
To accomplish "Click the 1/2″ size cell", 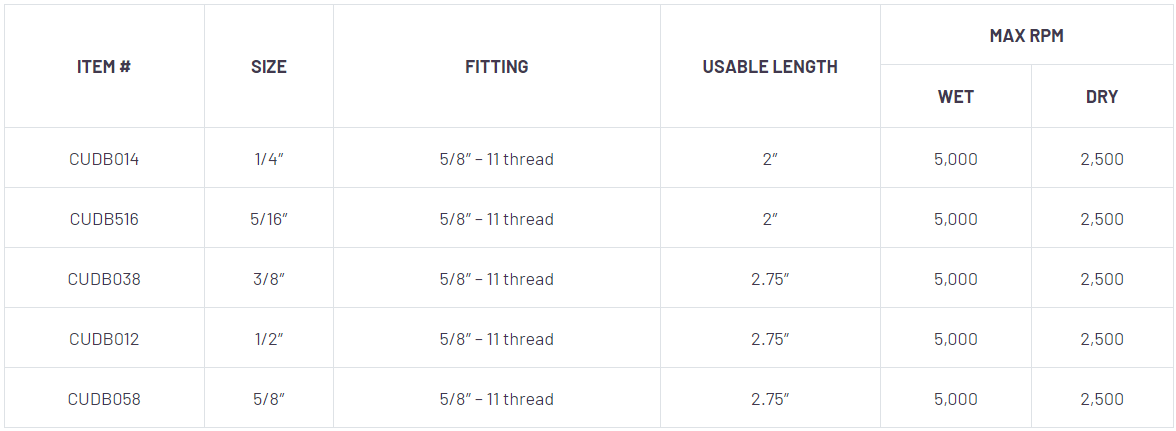I will click(268, 339).
